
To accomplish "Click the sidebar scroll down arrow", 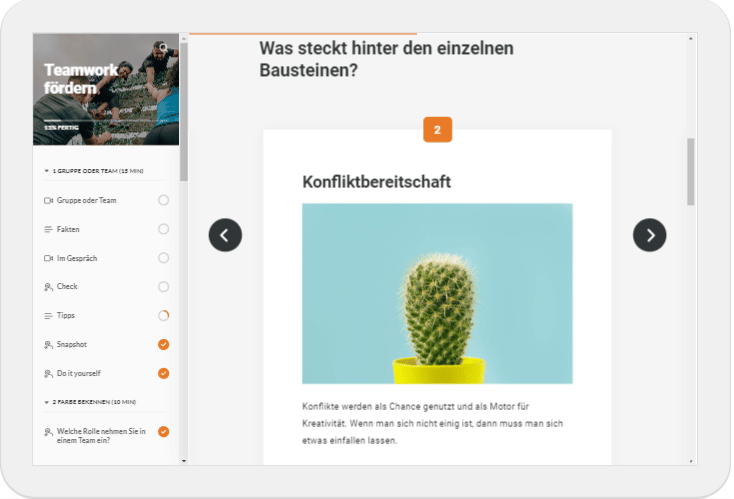I will coord(184,461).
